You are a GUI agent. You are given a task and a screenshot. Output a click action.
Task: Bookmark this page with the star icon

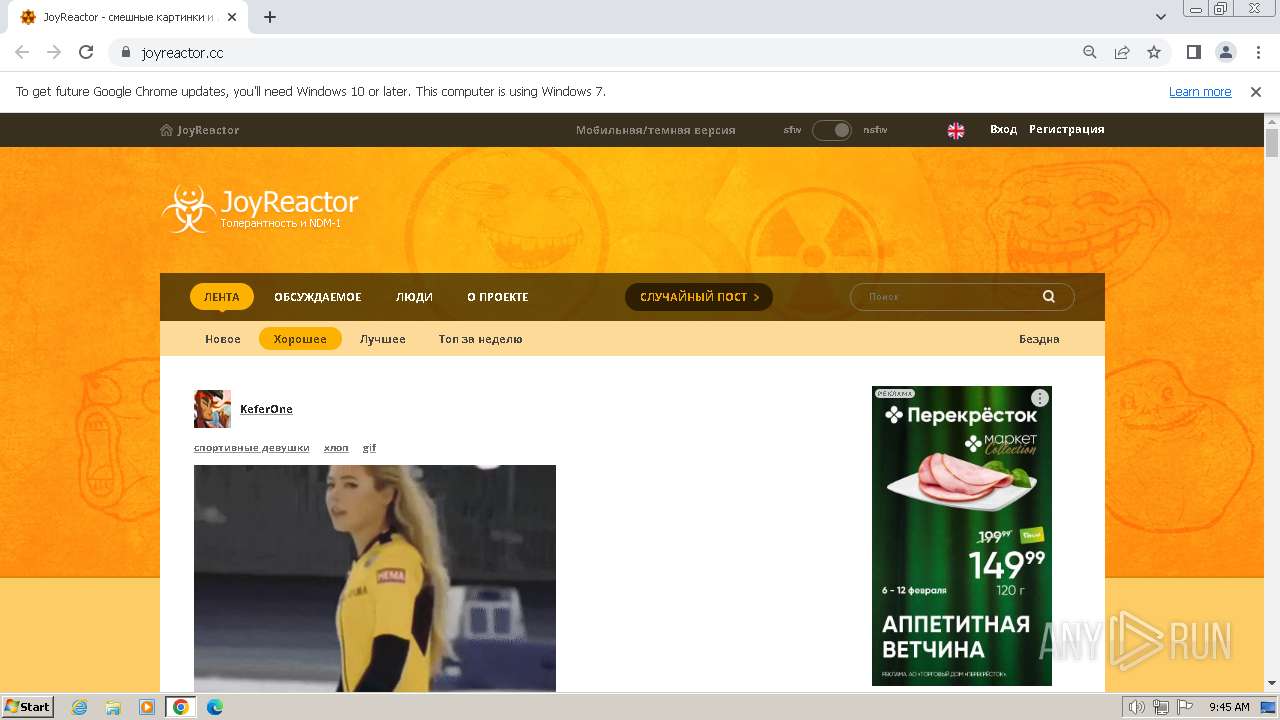pos(1154,52)
